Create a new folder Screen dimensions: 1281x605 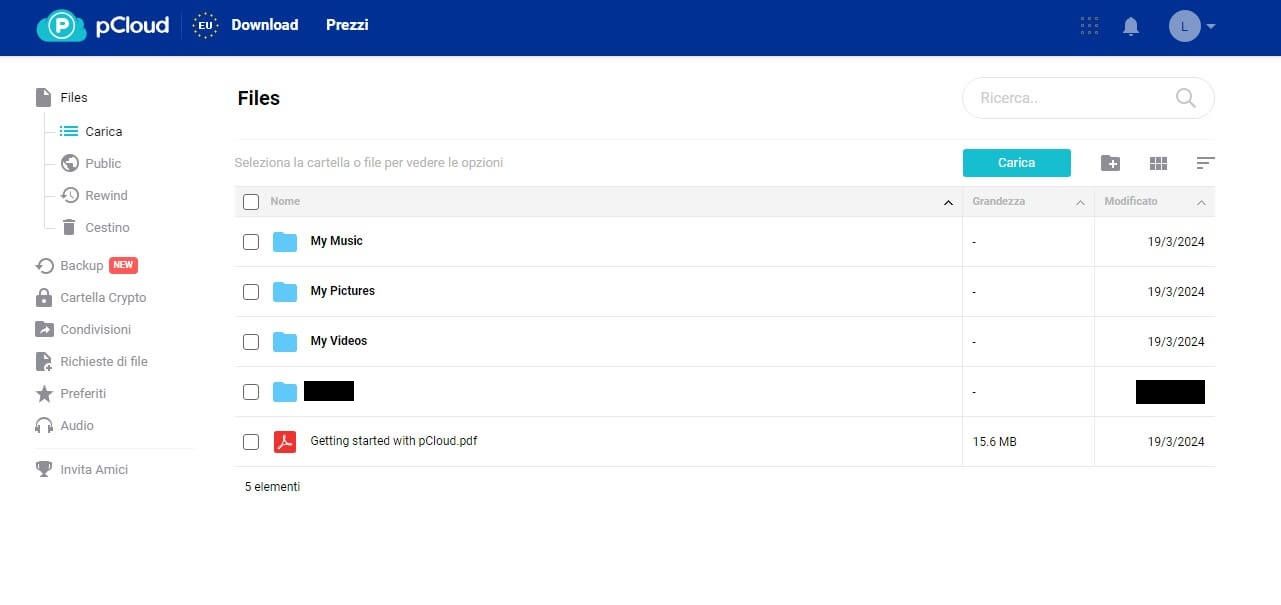(x=1110, y=162)
